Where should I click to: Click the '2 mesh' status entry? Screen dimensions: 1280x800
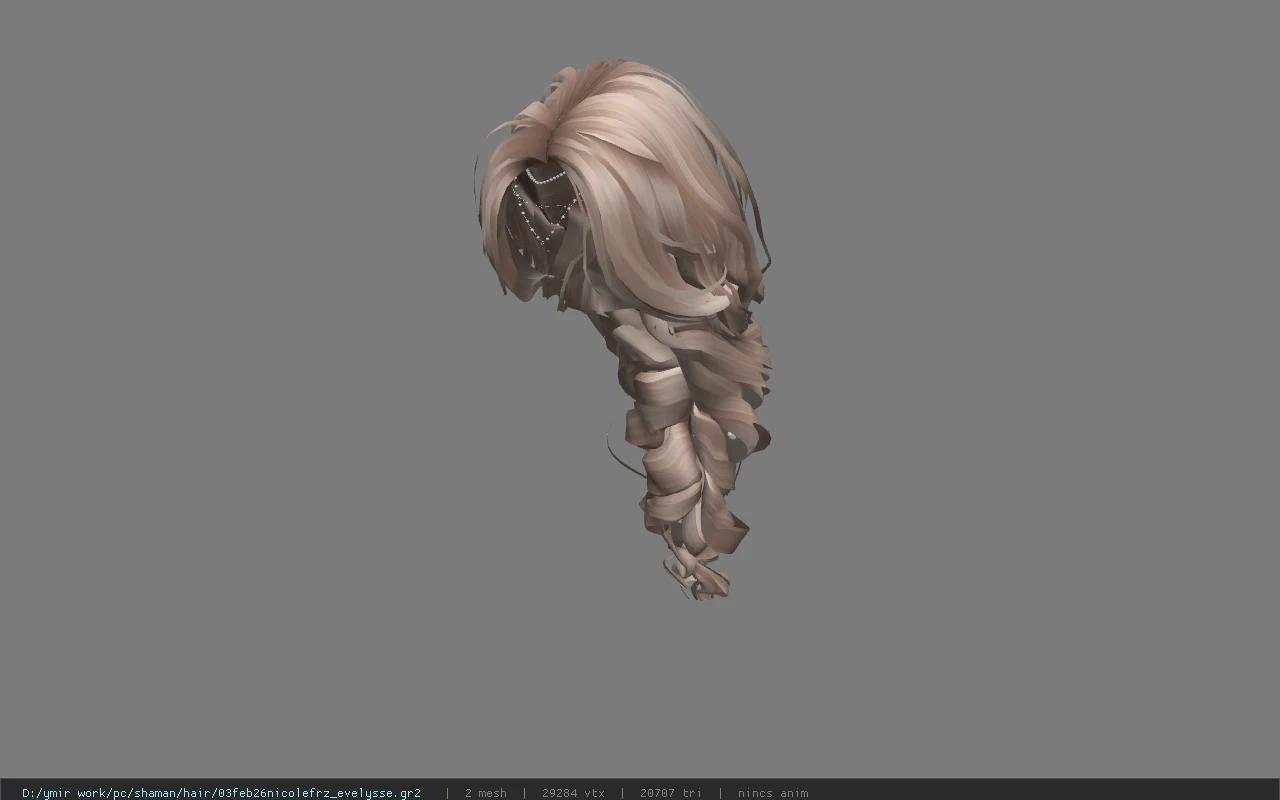[485, 793]
